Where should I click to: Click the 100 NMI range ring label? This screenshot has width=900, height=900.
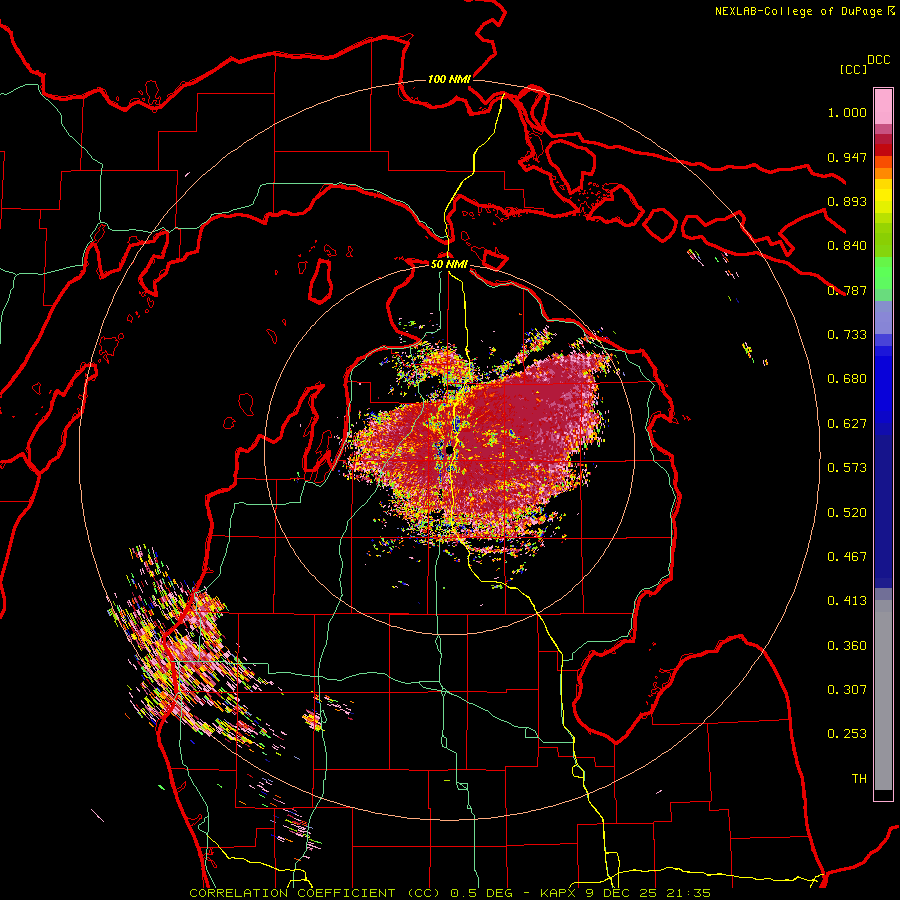(449, 79)
